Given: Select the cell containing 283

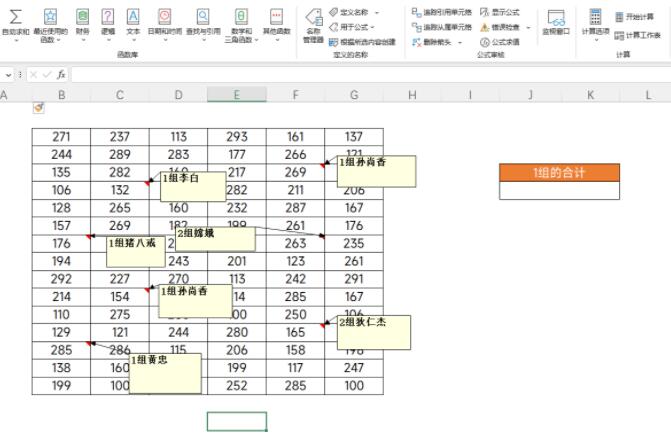Looking at the screenshot, I should tap(178, 154).
